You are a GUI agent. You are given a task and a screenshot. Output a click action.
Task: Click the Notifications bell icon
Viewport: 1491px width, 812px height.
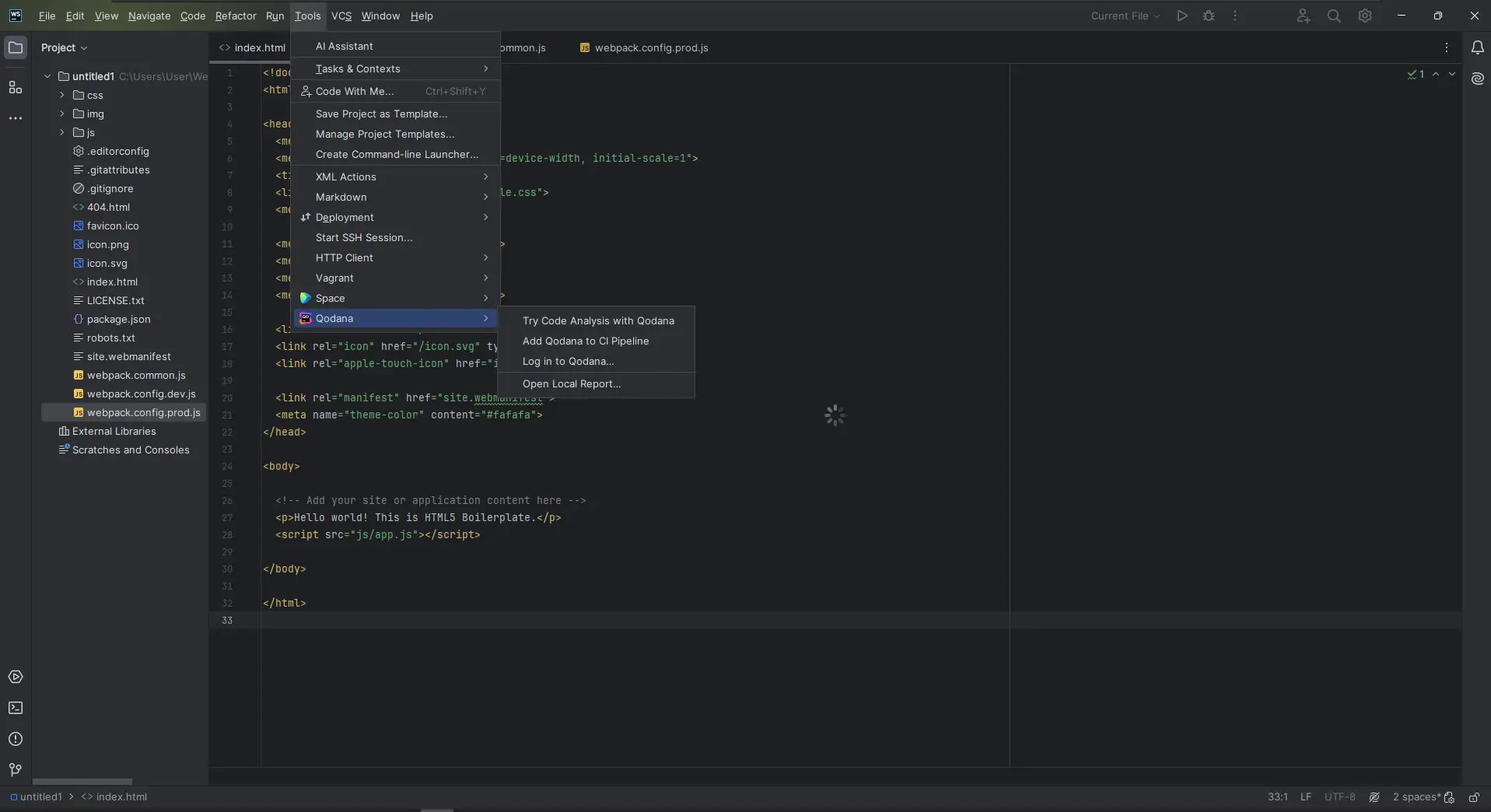pyautogui.click(x=1477, y=47)
